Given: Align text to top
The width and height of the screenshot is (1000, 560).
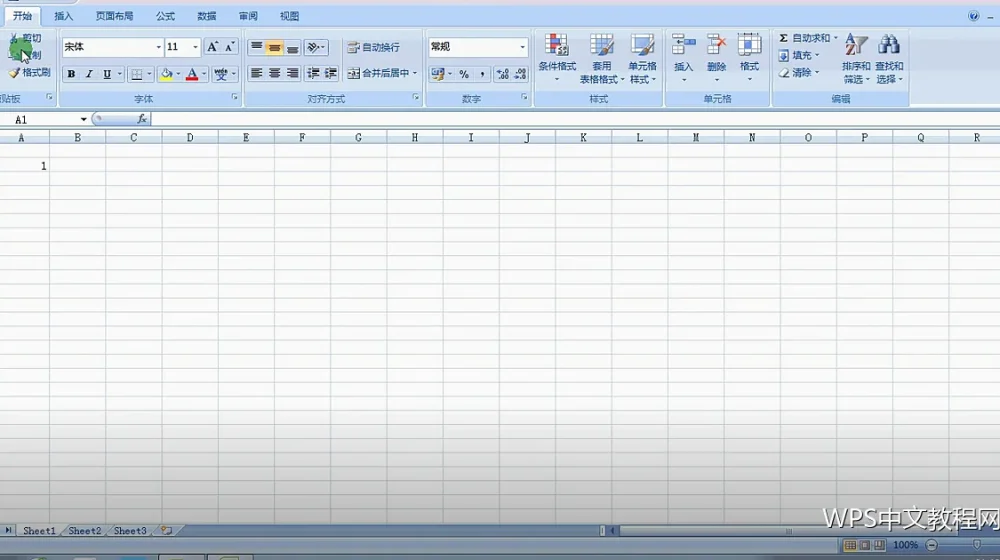Looking at the screenshot, I should [256, 47].
